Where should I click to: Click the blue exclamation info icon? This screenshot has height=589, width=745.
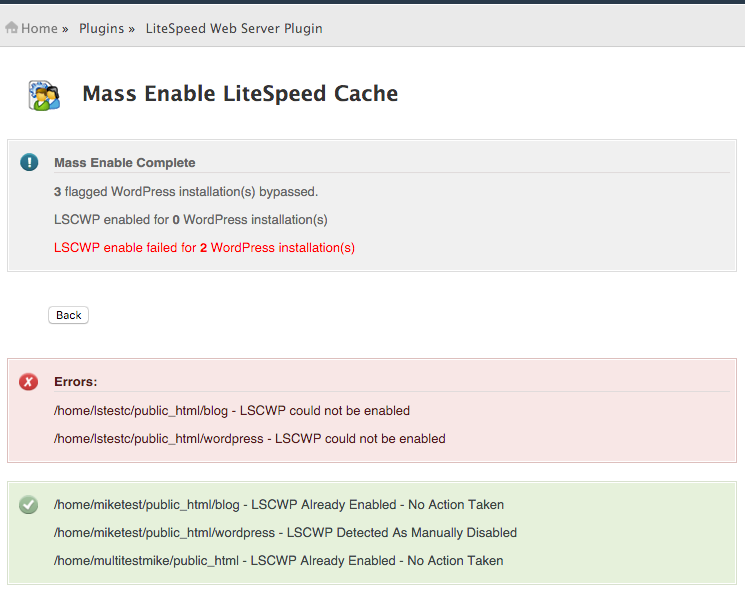pos(29,162)
